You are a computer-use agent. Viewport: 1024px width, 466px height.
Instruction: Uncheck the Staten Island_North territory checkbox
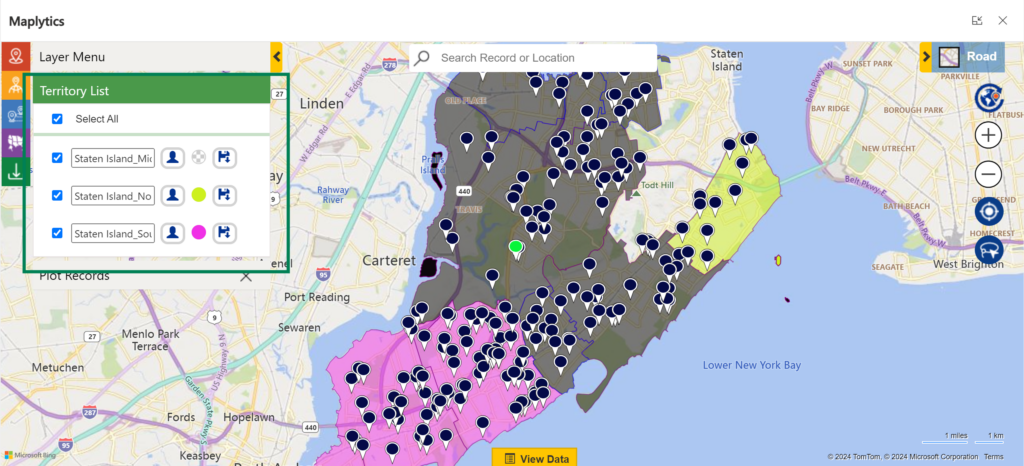57,195
